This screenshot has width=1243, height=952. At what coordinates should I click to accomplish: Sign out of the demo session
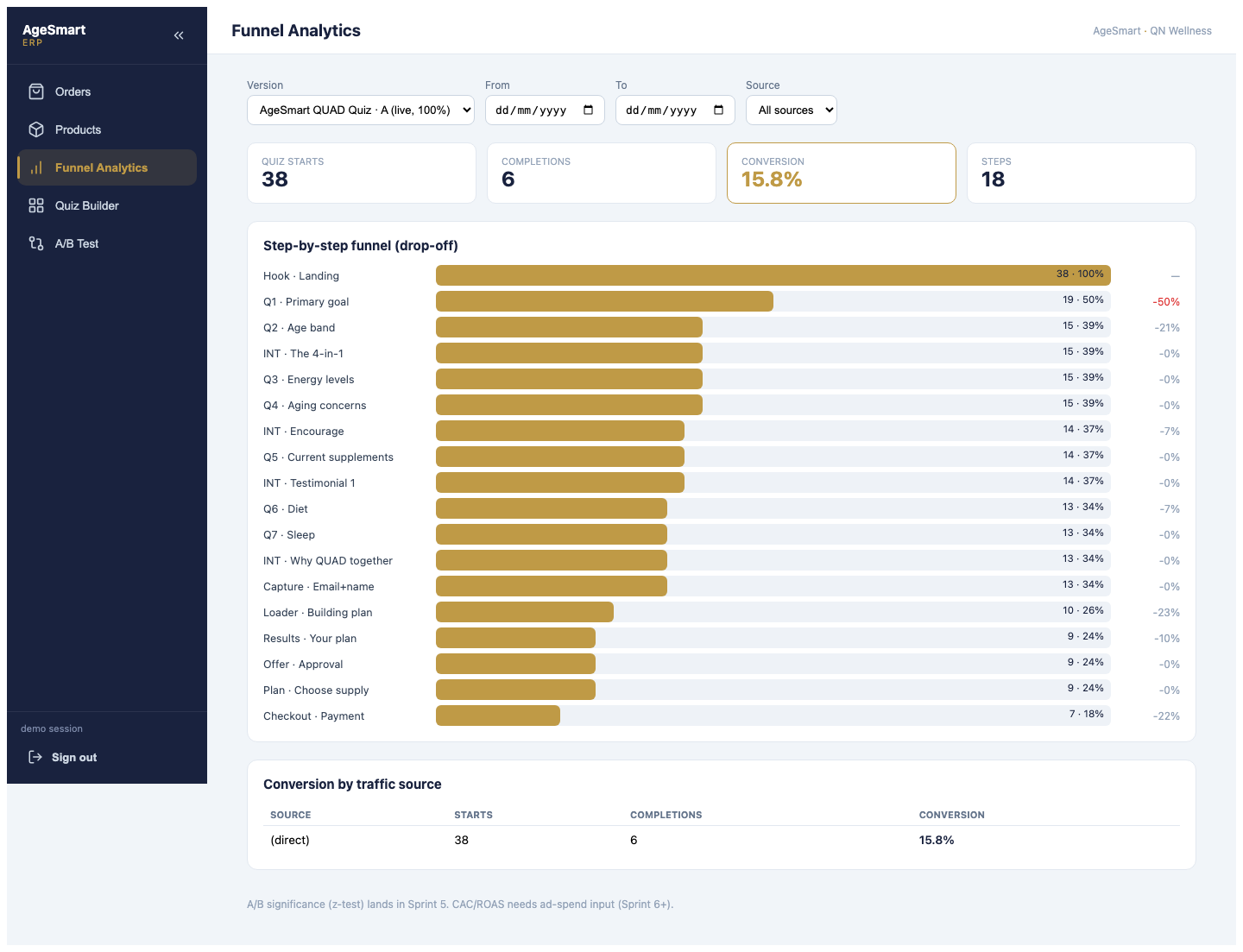point(107,757)
